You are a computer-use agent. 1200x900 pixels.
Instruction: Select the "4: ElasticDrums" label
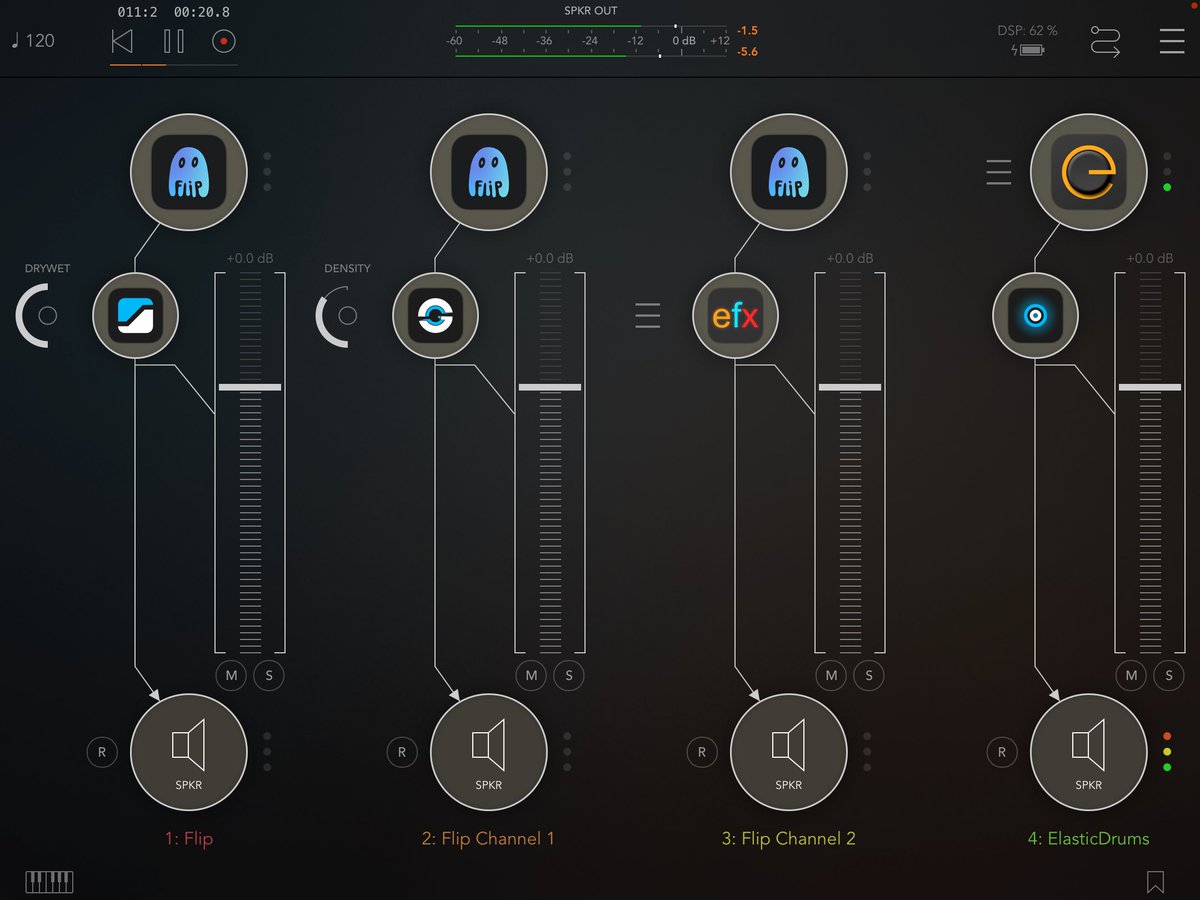(1089, 838)
